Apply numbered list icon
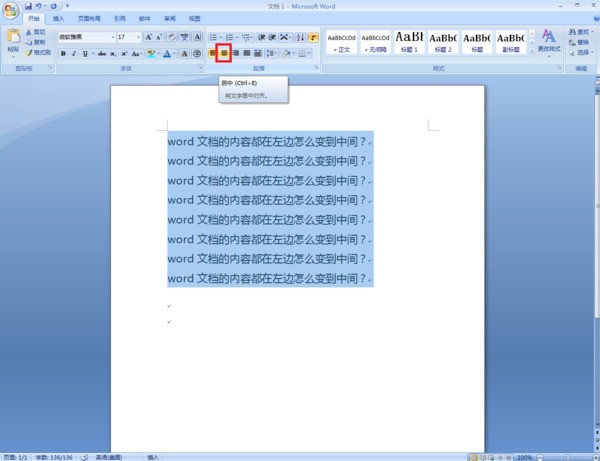 click(229, 37)
